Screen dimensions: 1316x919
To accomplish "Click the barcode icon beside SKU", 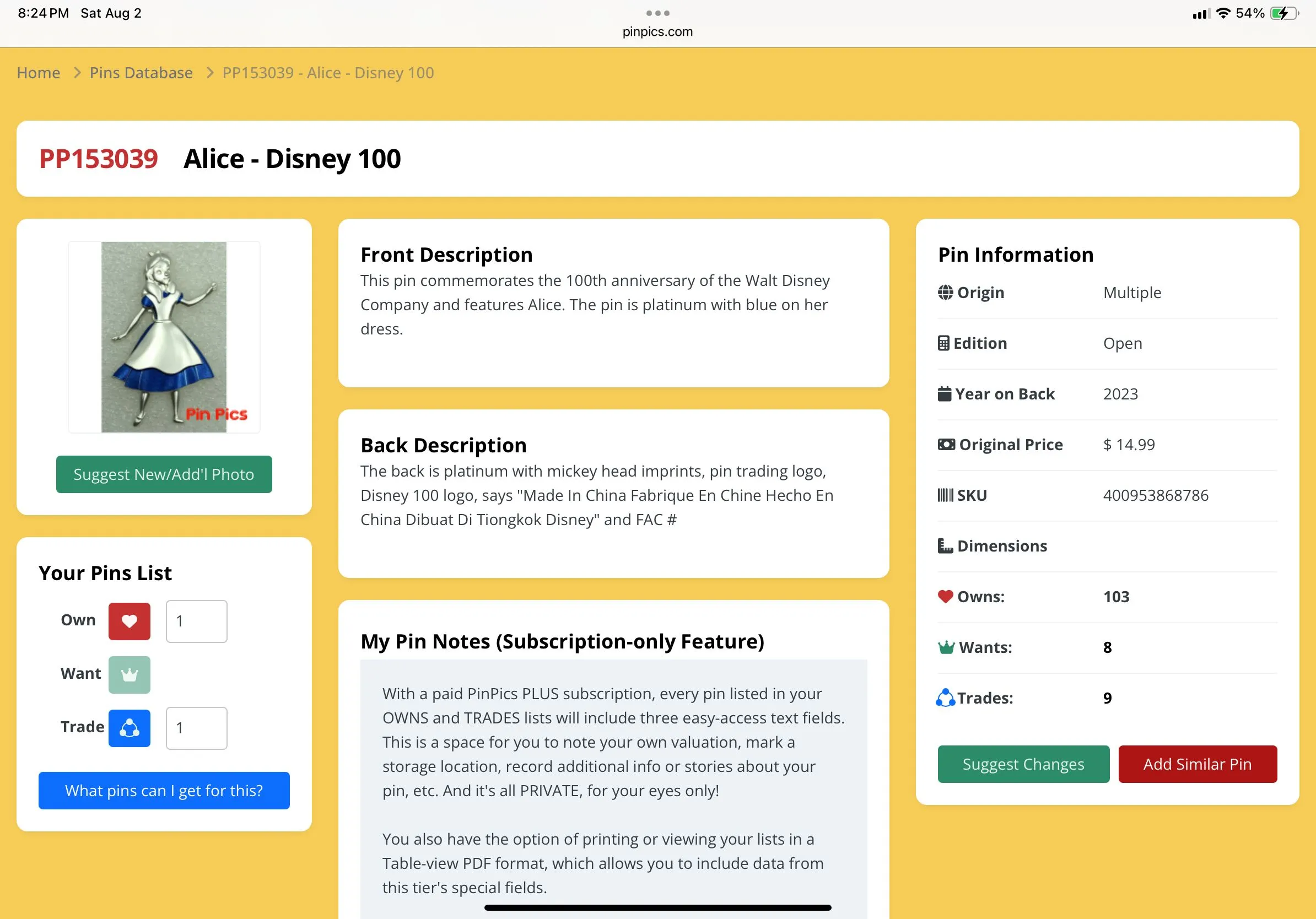I will (x=946, y=495).
